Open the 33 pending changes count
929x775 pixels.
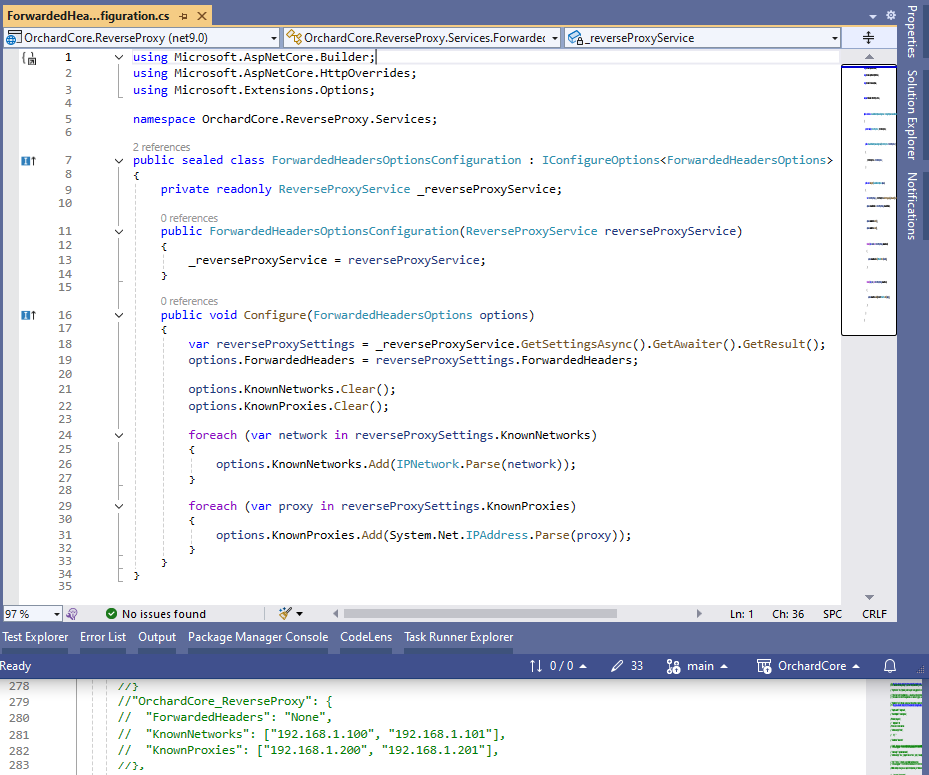coord(636,666)
